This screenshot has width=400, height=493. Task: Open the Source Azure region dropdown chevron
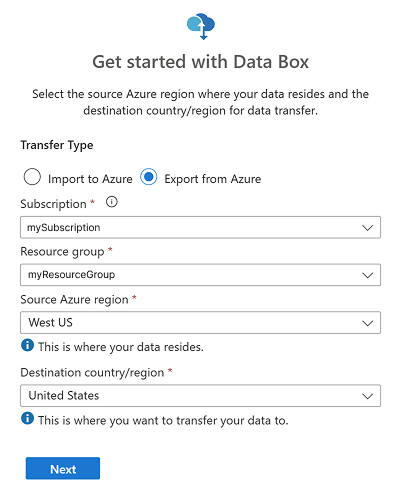(367, 323)
